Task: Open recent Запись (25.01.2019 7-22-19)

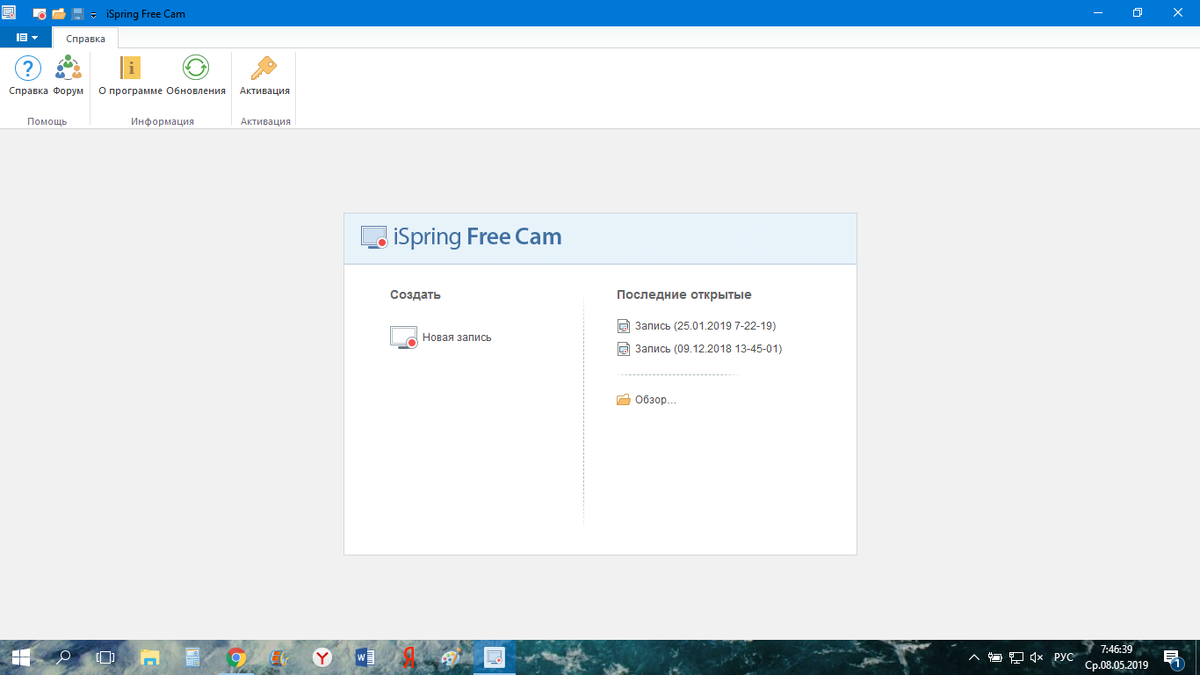Action: point(697,326)
